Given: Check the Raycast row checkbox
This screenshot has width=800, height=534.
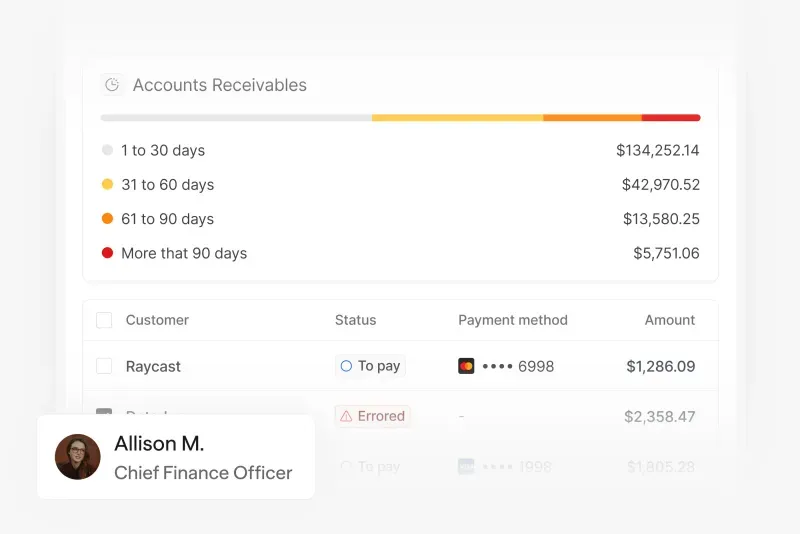Looking at the screenshot, I should [x=104, y=366].
